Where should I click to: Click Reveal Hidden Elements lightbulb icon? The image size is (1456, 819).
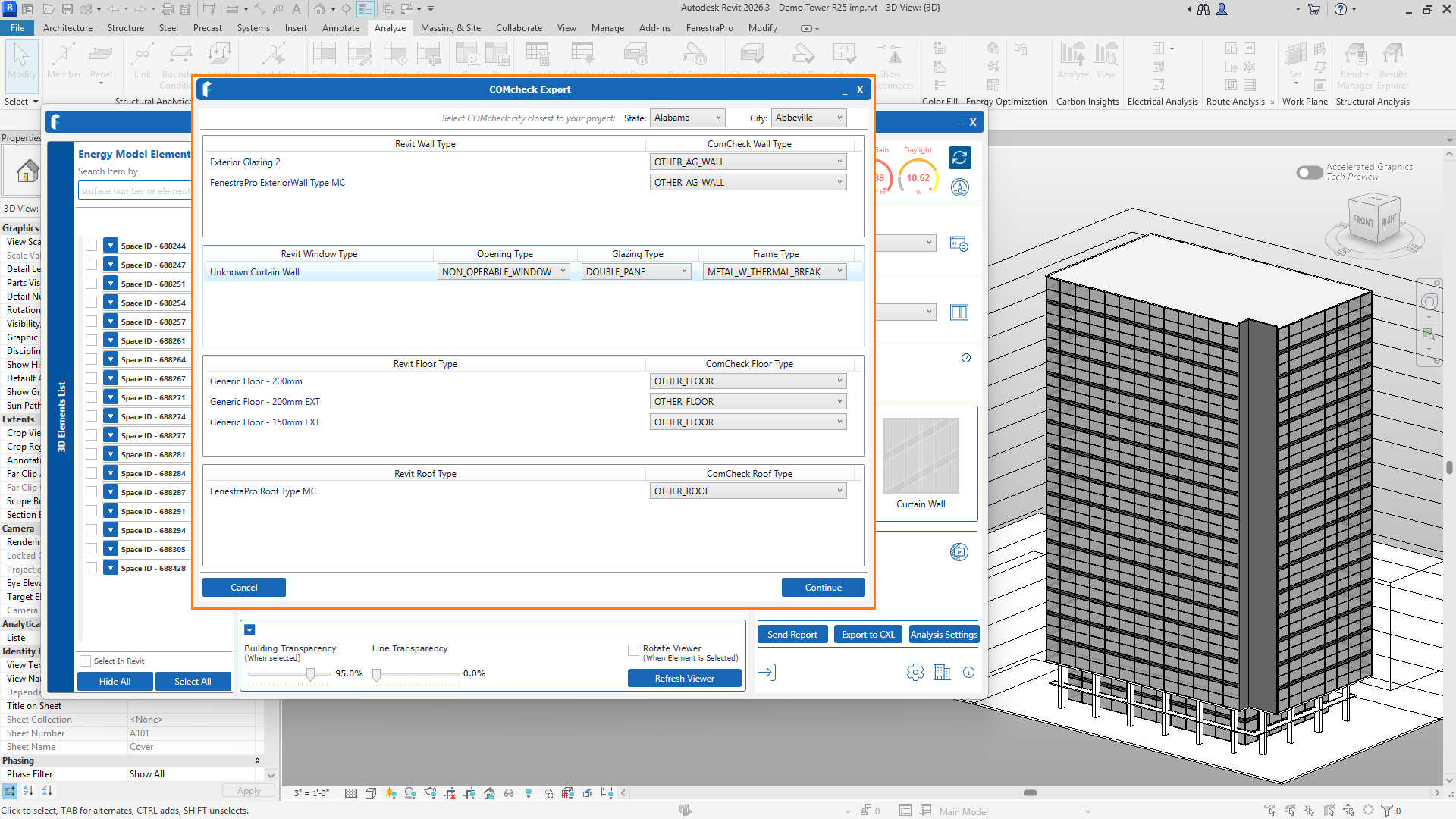click(529, 793)
